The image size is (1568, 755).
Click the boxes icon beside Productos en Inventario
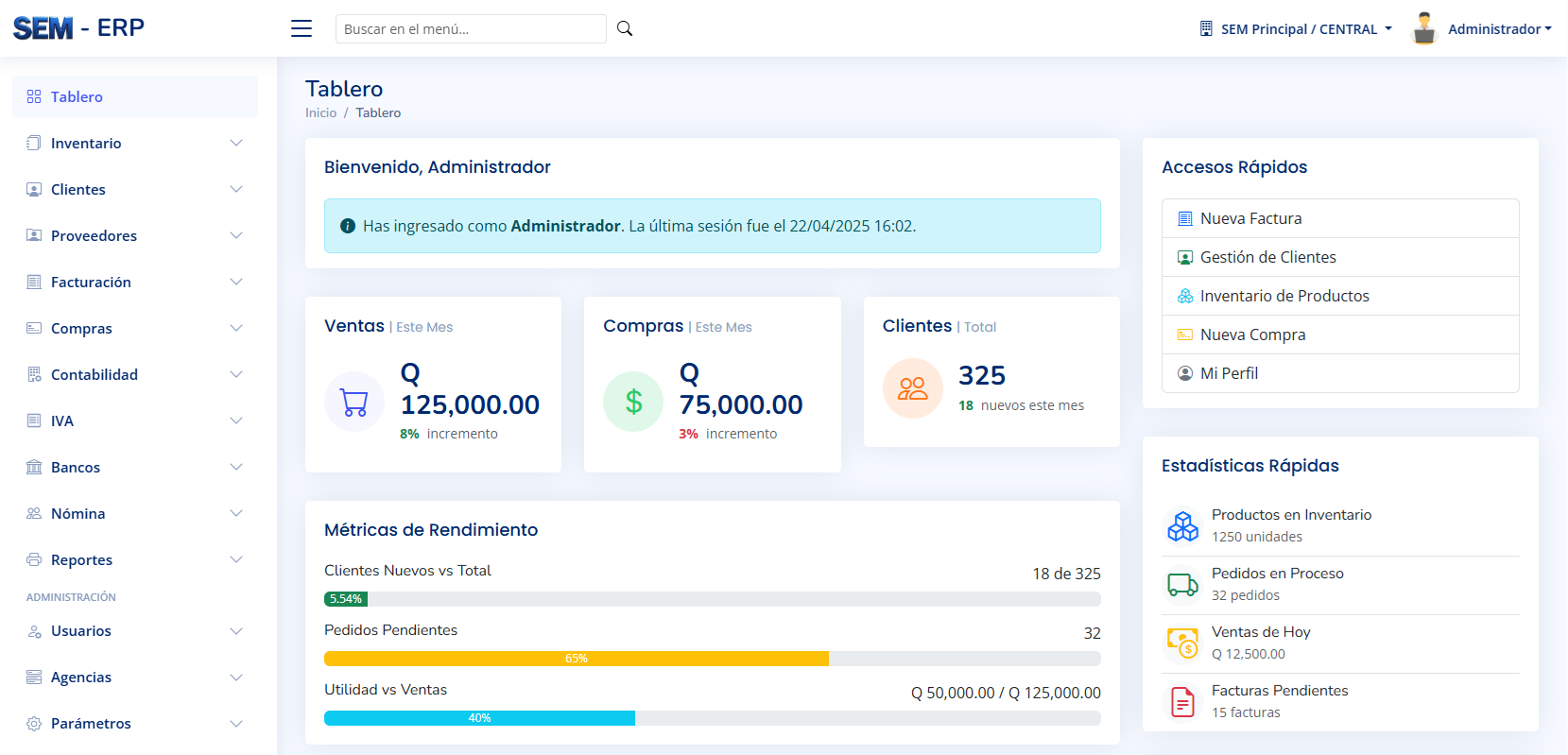click(1182, 525)
